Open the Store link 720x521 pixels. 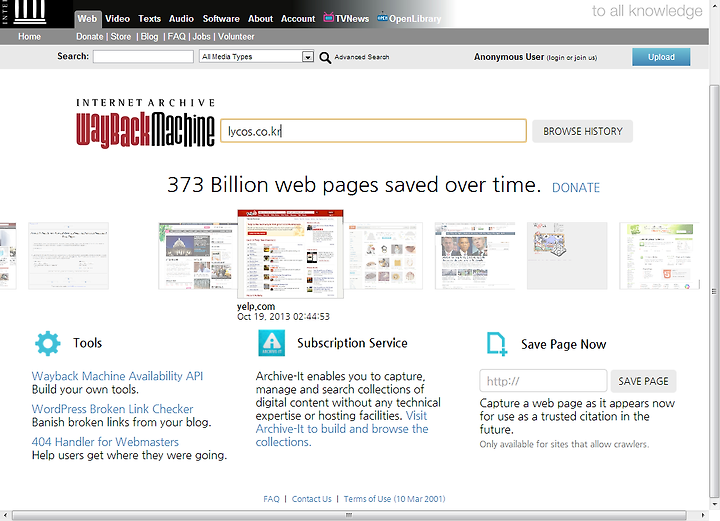point(121,36)
